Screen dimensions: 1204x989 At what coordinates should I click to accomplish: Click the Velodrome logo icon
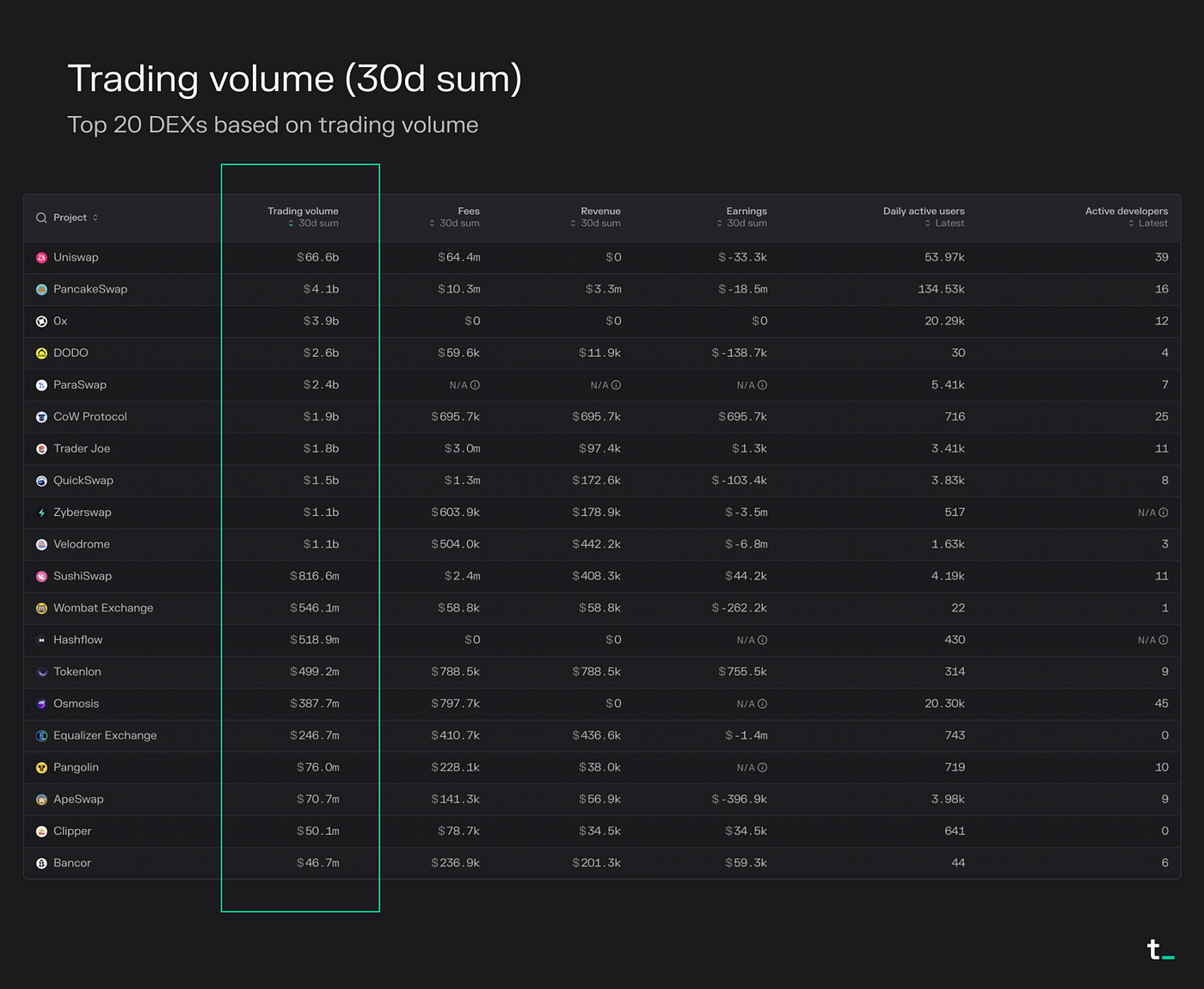[x=41, y=544]
